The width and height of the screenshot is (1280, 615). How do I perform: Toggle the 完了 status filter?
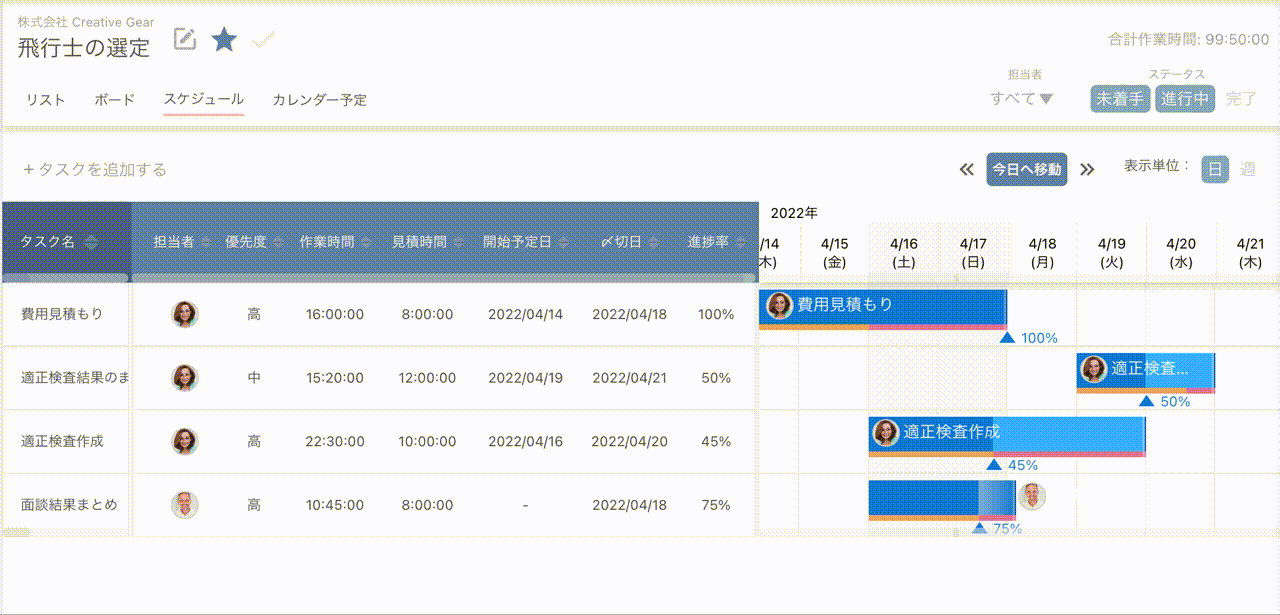pos(1241,99)
